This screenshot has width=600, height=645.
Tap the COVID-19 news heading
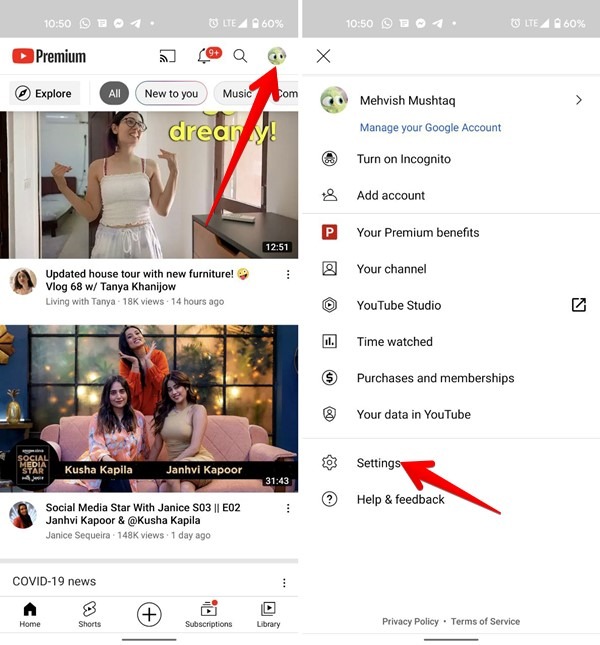[54, 581]
